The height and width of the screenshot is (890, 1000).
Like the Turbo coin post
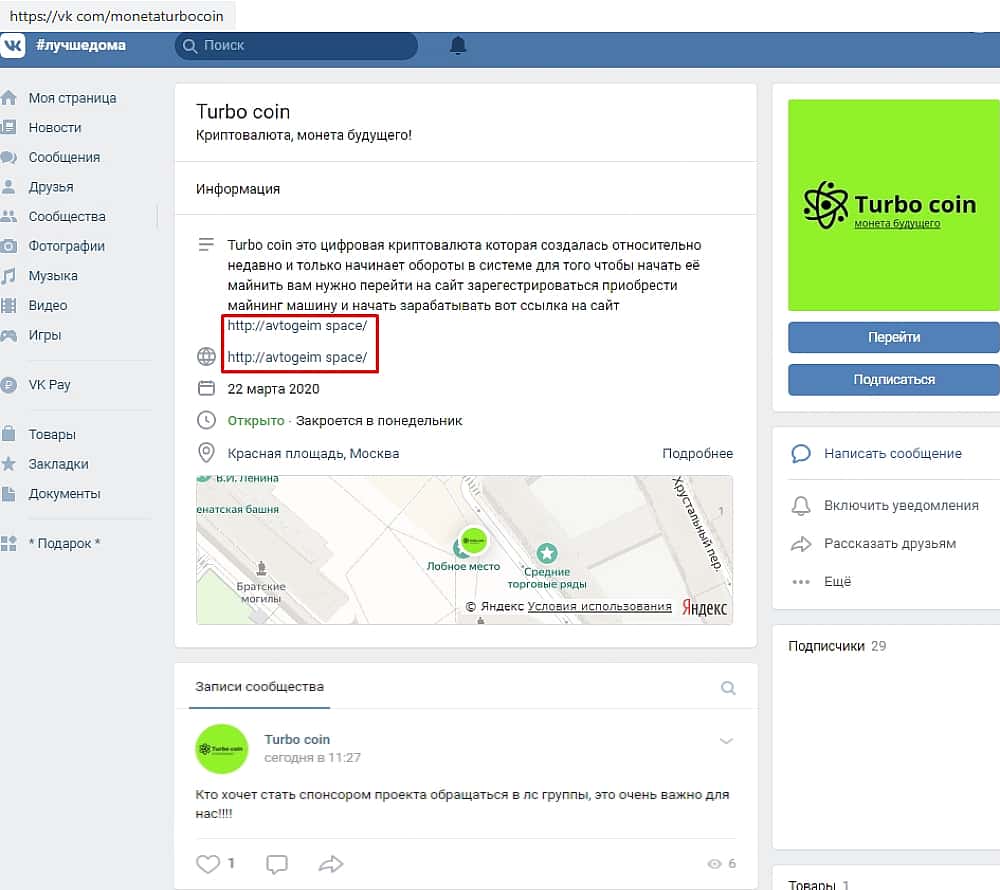pyautogui.click(x=207, y=863)
